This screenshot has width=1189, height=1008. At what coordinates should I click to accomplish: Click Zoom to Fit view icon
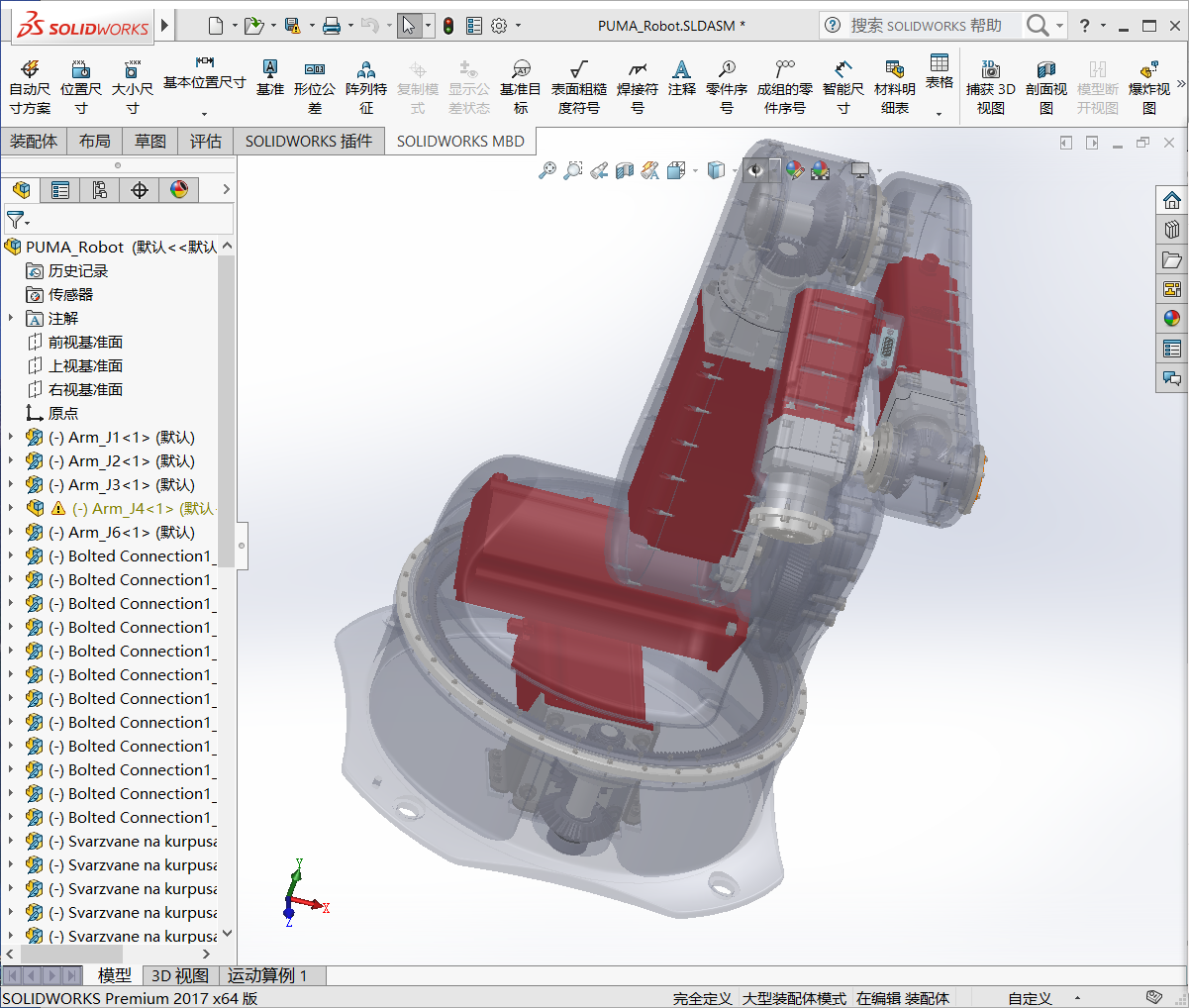546,170
